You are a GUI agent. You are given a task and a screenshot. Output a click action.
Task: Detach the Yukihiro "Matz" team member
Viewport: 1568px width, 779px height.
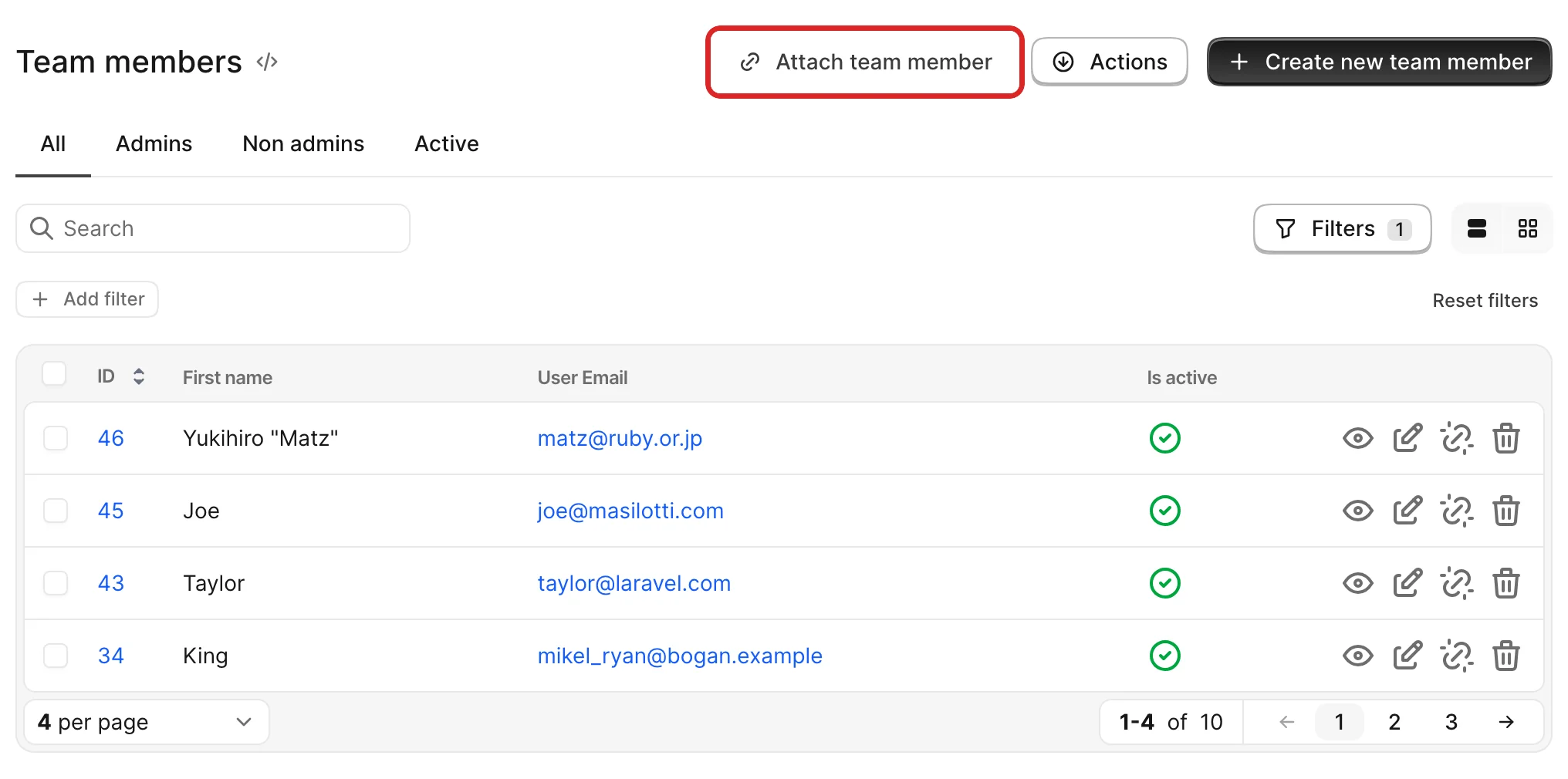(x=1457, y=438)
